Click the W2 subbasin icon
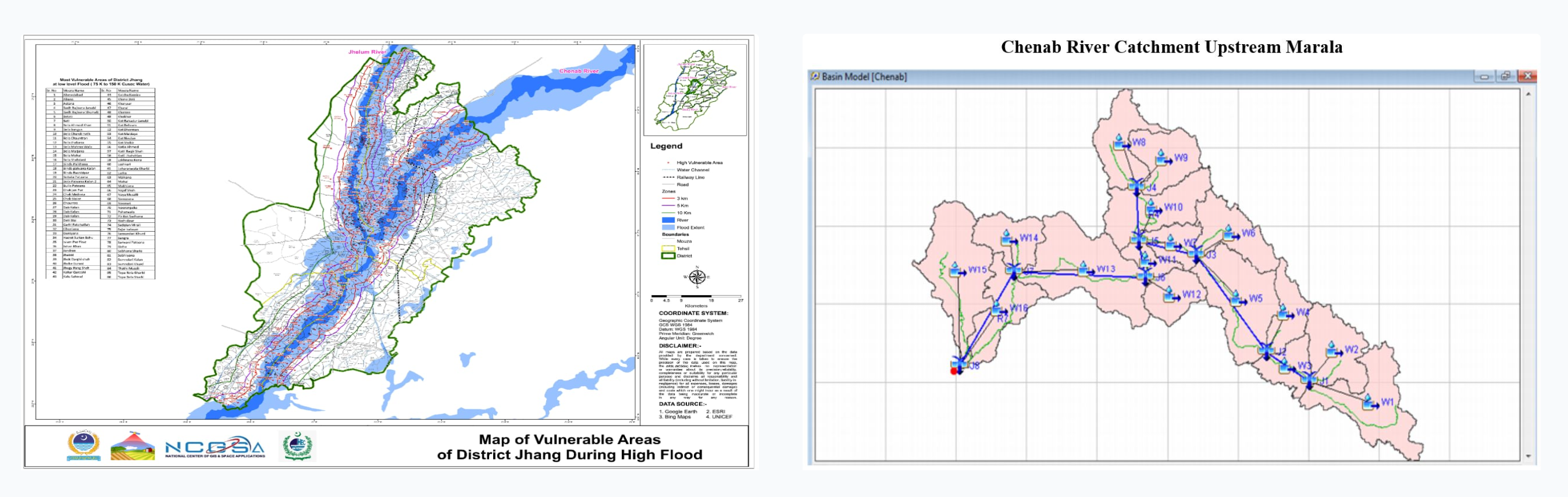Screen dimensions: 1568x497 click(1332, 349)
